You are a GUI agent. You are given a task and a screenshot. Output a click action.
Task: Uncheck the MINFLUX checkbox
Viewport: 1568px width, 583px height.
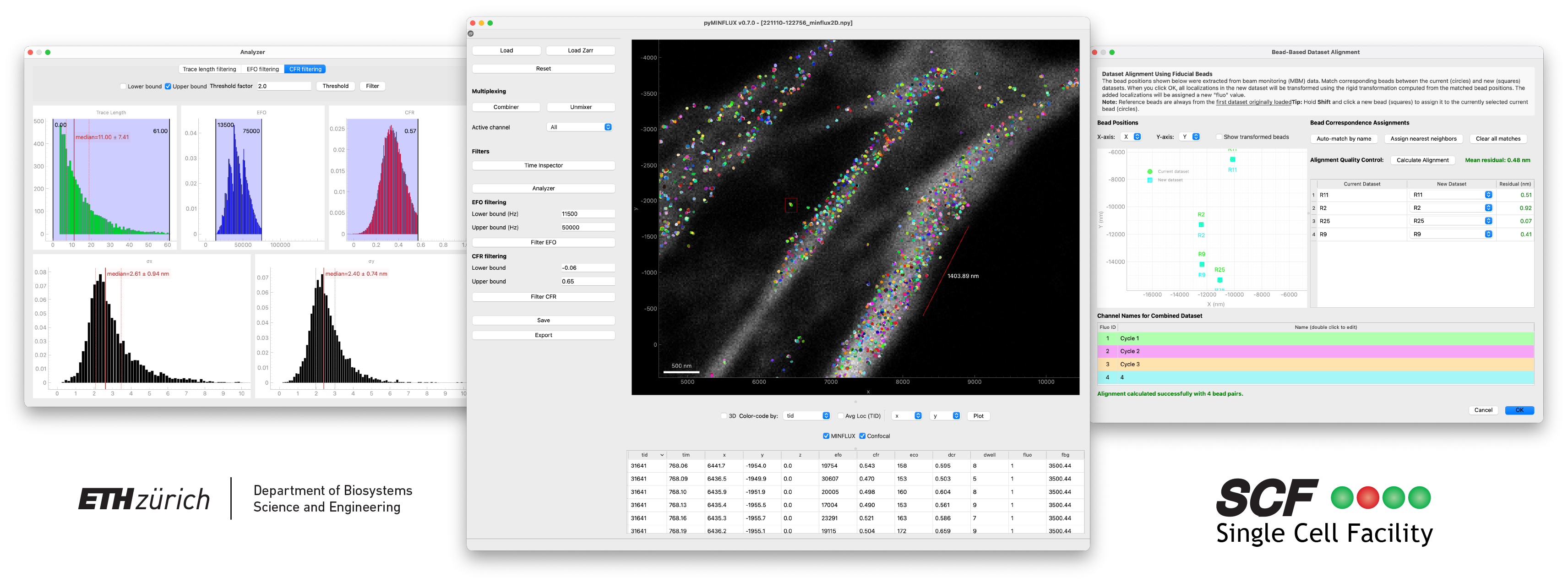(x=826, y=436)
